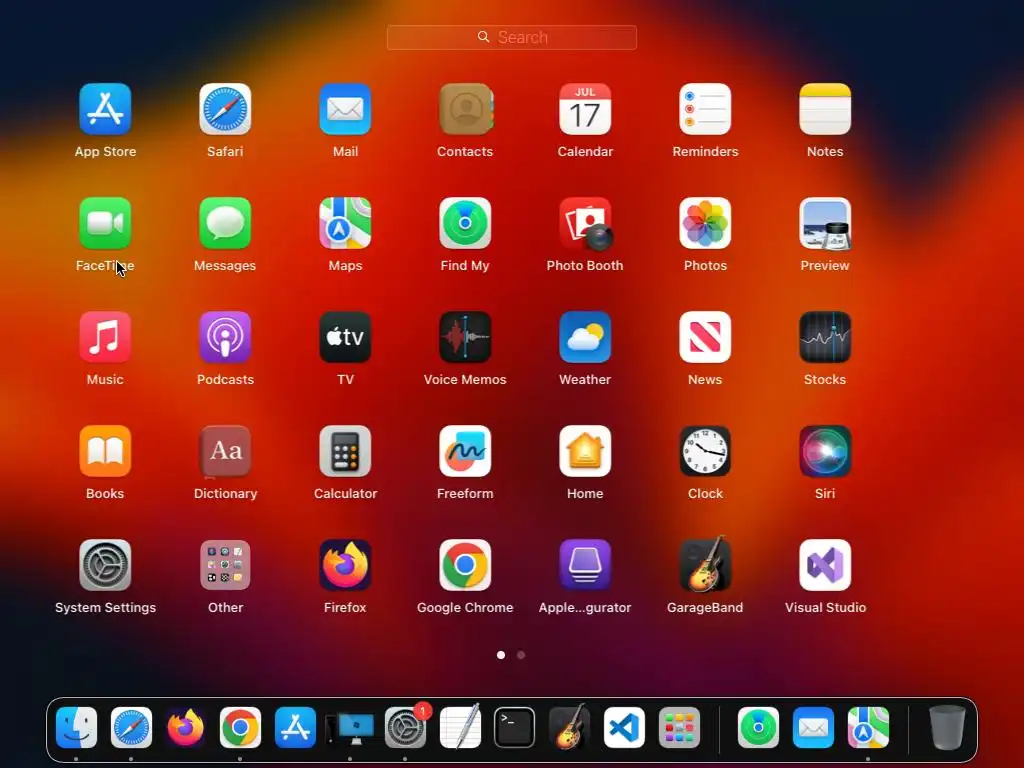Launch Find My from the Launchpad grid
The image size is (1024, 768).
click(465, 223)
